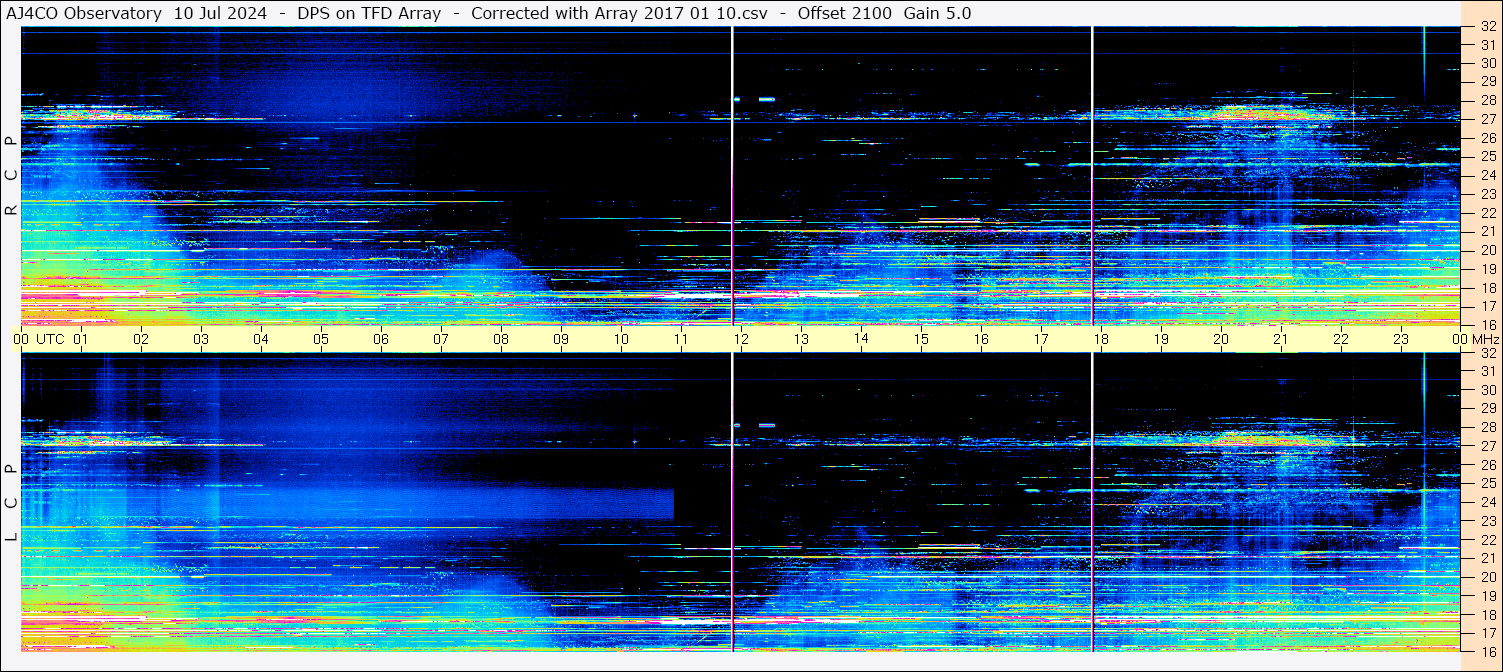Click the AJ4CO Observatory title text
1503x672 pixels.
click(84, 14)
